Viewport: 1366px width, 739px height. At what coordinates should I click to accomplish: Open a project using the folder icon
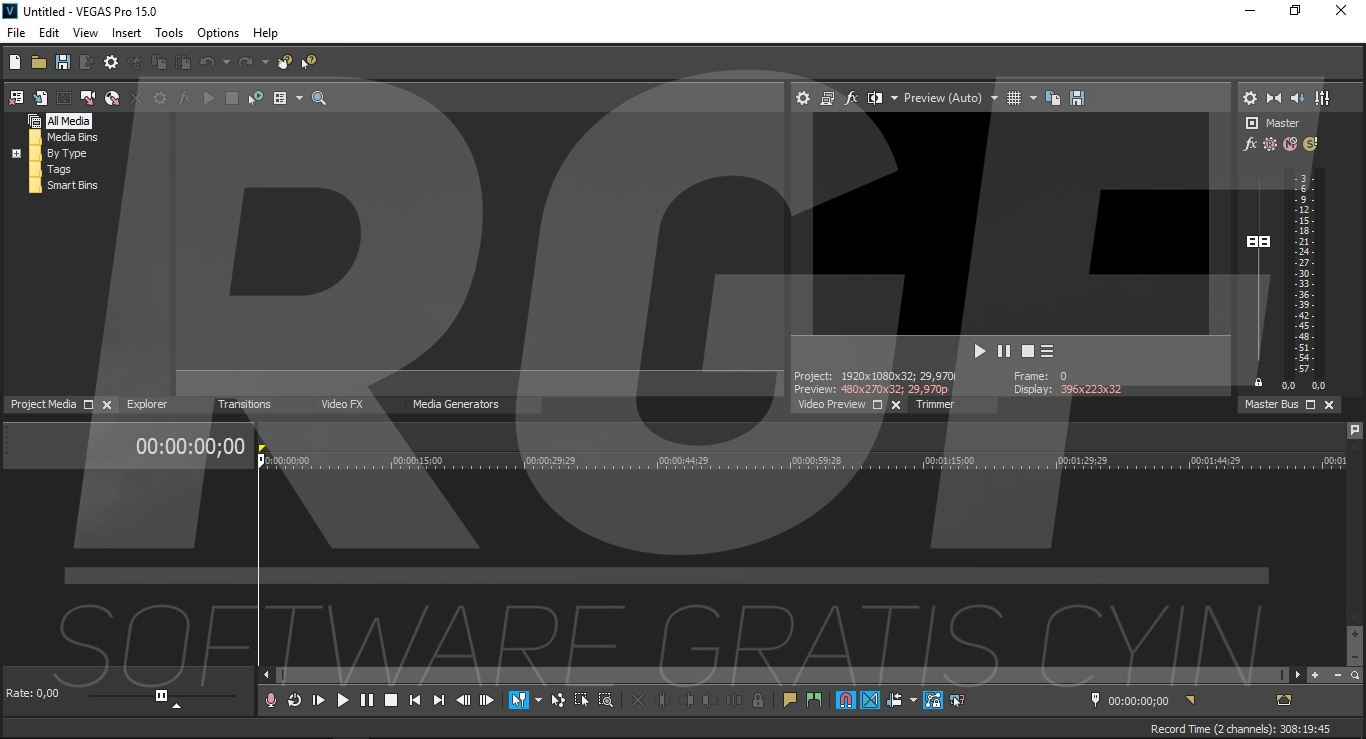(39, 62)
